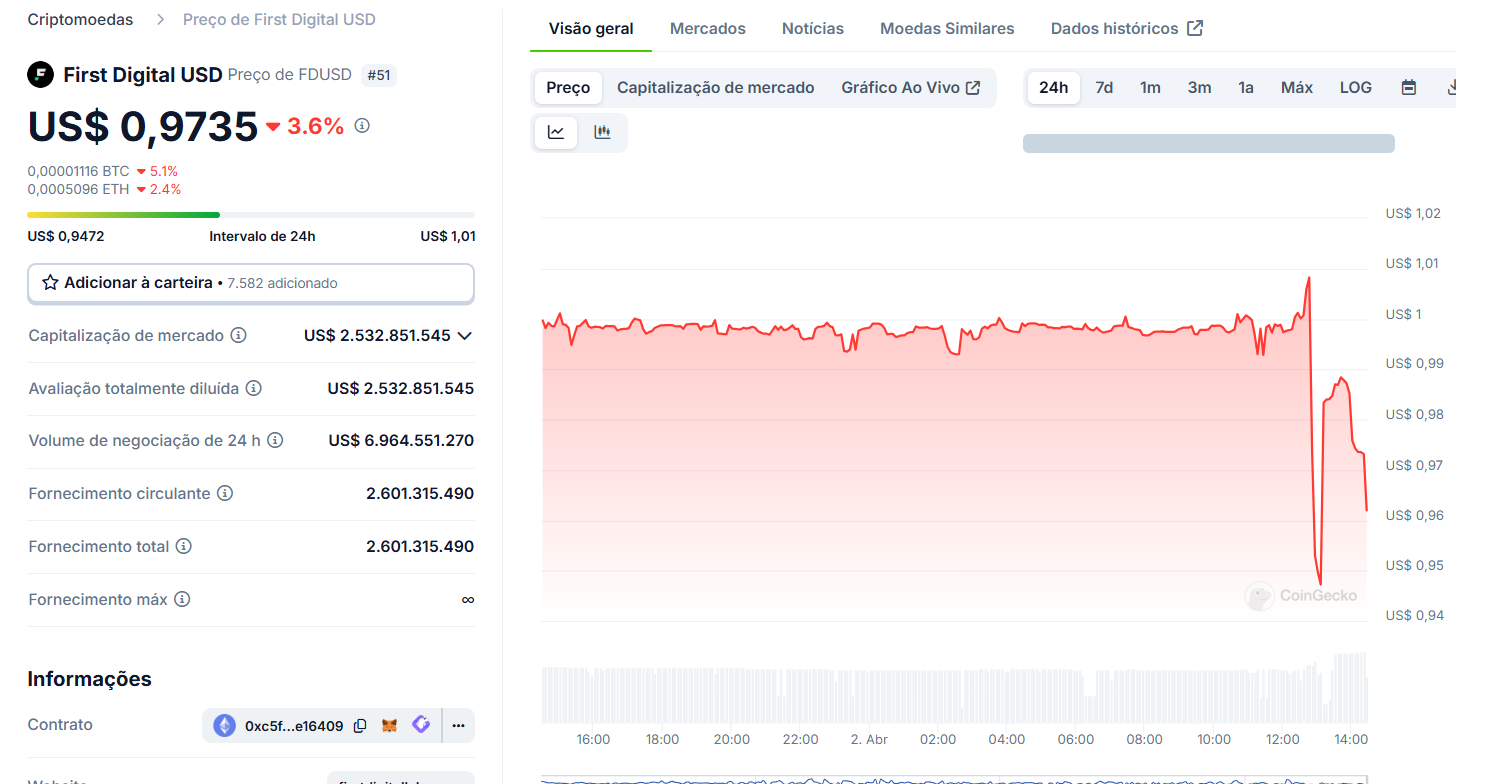The width and height of the screenshot is (1487, 784).
Task: Click info icon next to Fornecimento circulante
Action: coord(225,493)
